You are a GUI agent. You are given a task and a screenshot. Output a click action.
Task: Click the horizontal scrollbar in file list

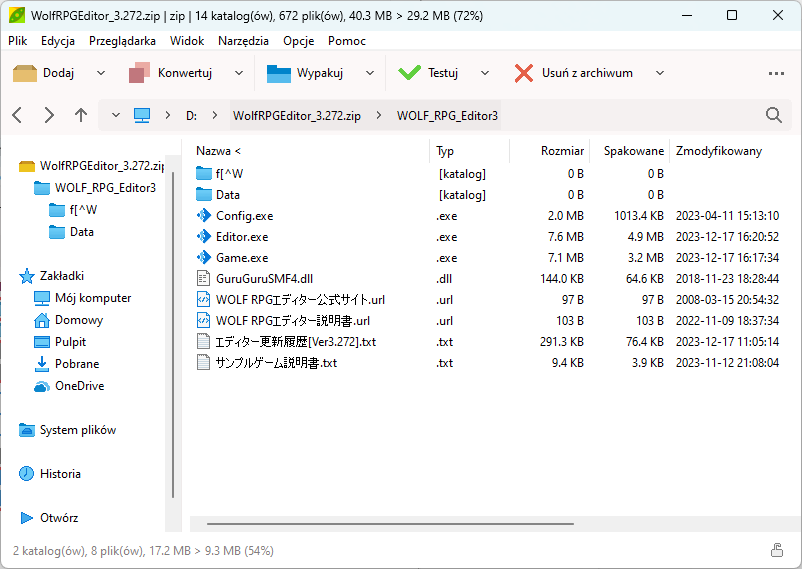[x=390, y=524]
